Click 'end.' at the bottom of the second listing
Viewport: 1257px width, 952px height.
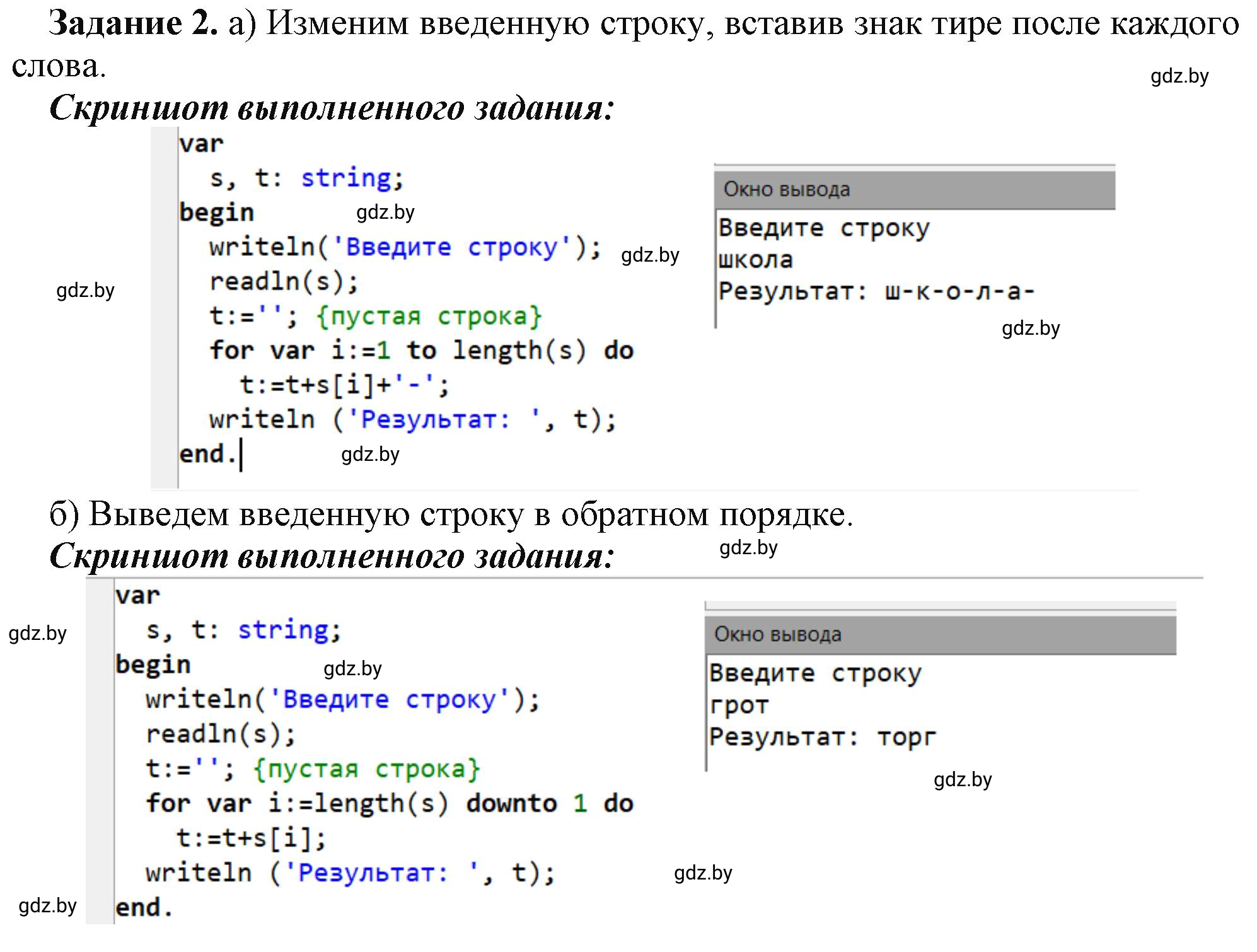tap(144, 908)
